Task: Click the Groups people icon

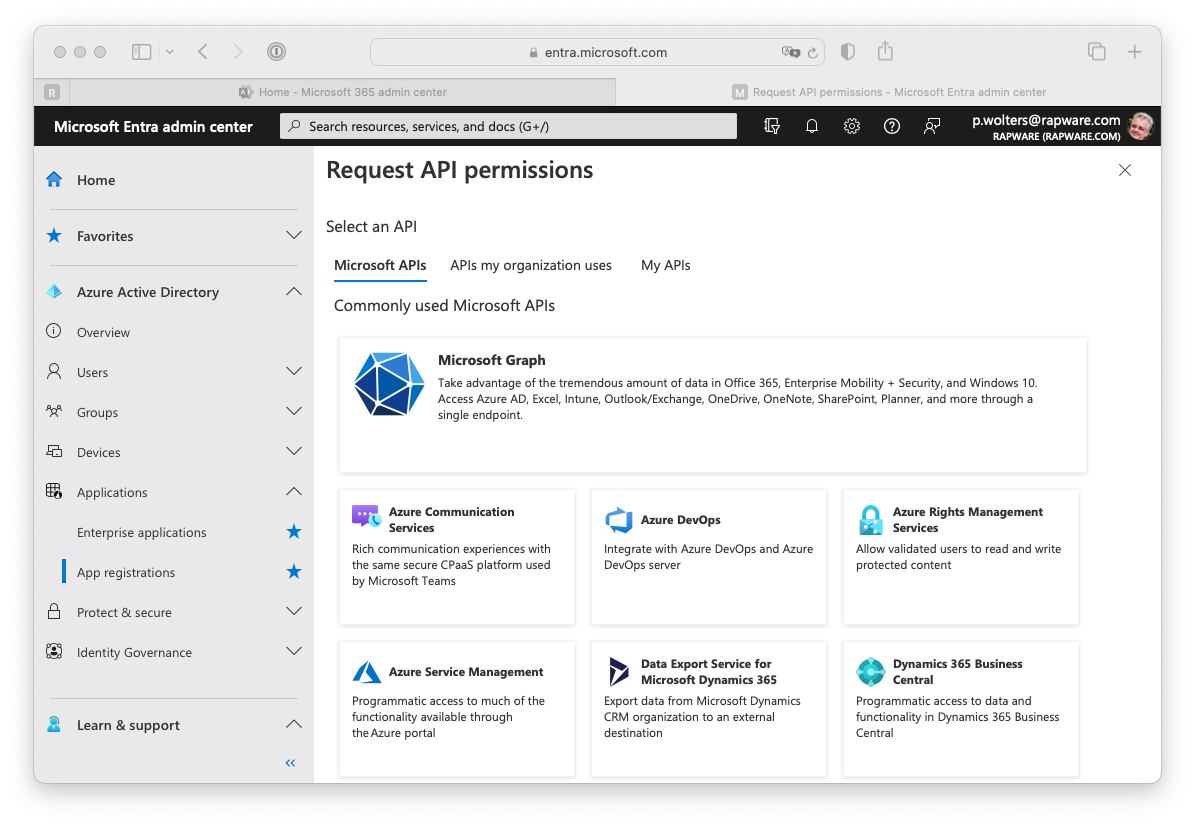Action: pos(54,411)
